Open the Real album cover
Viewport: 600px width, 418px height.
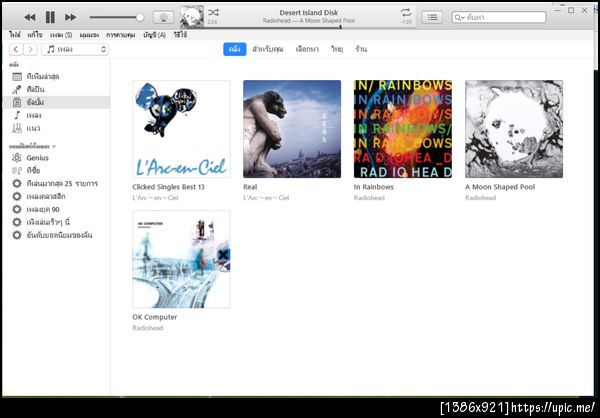292,129
